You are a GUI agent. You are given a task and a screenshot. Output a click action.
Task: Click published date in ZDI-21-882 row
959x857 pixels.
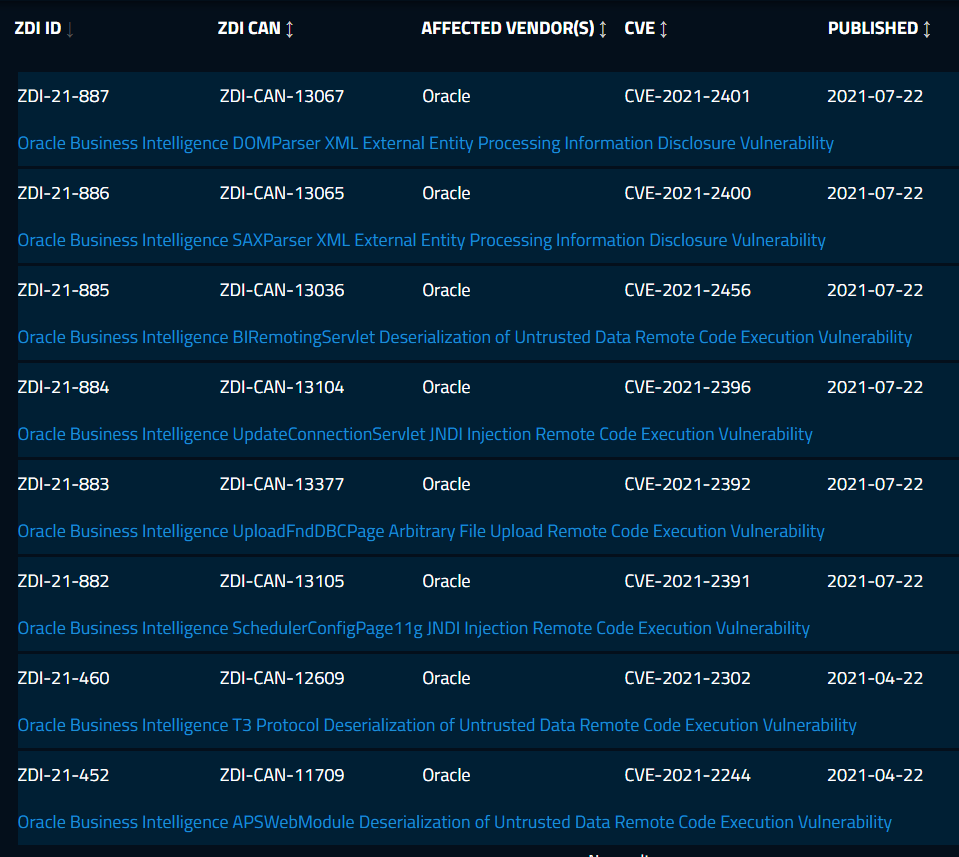click(x=875, y=581)
